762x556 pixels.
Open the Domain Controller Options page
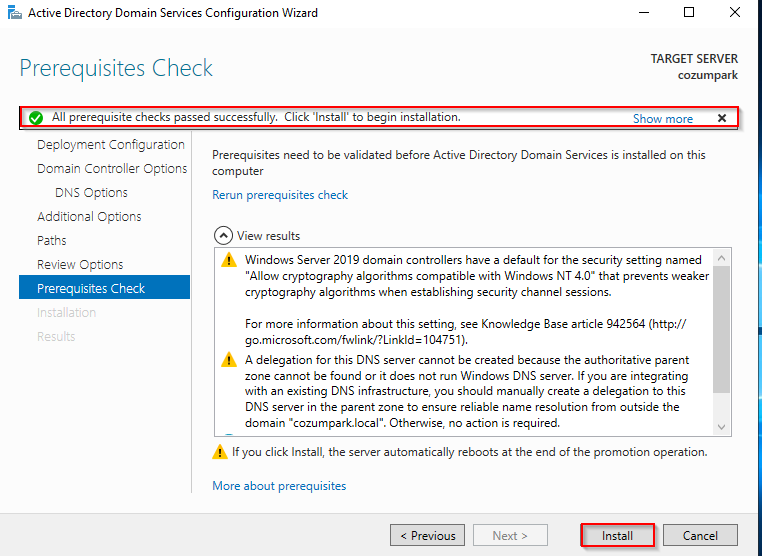point(112,169)
